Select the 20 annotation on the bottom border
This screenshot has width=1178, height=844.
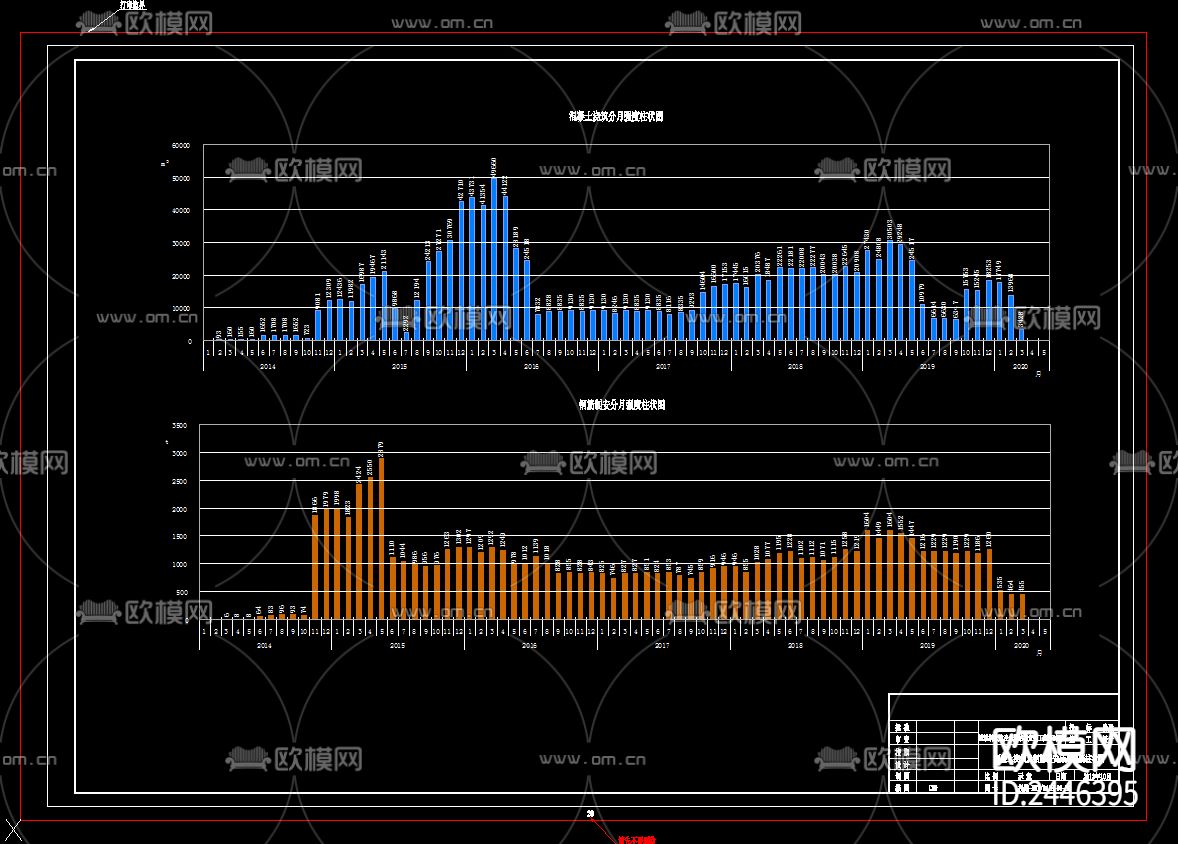coord(590,814)
